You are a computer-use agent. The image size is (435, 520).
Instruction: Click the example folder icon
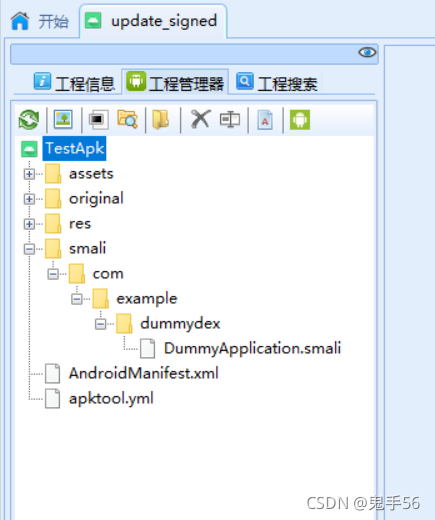100,299
